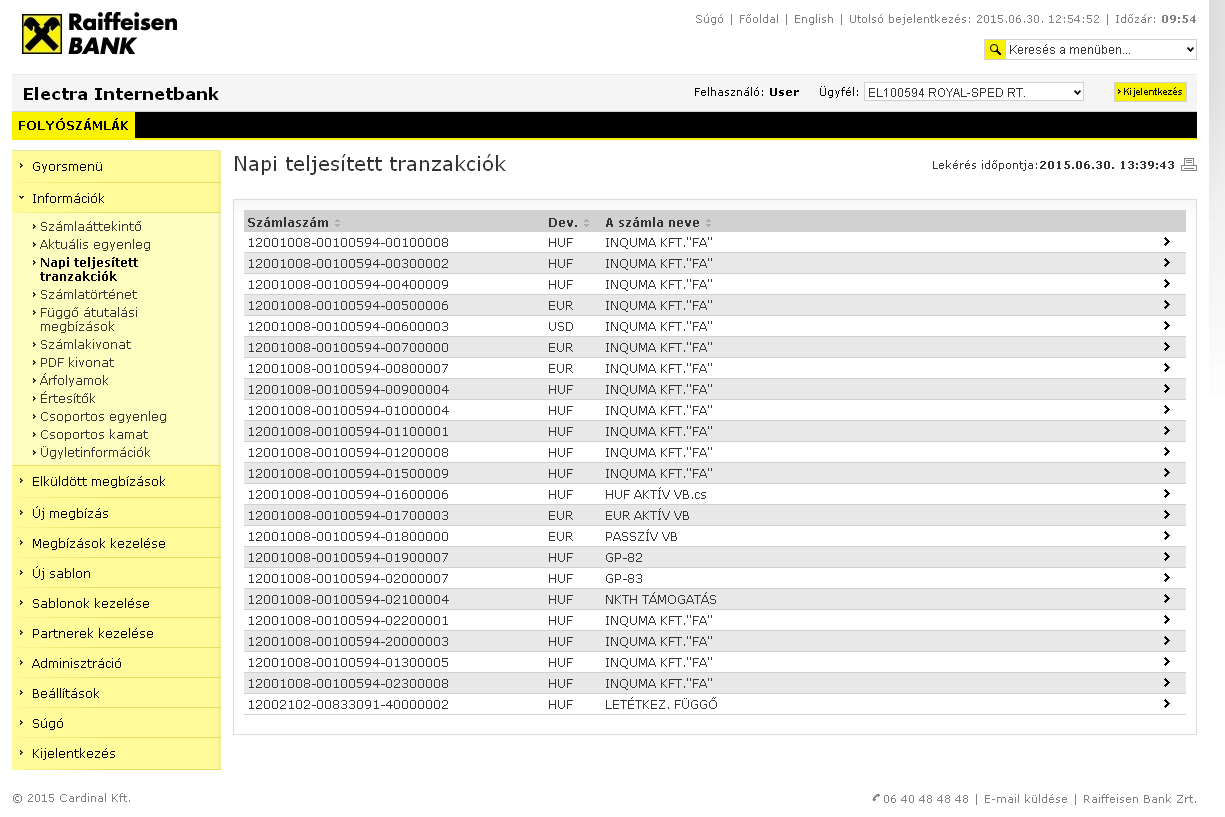
Task: Open arrow for account 12001008-00100594-00300002
Action: [1166, 263]
